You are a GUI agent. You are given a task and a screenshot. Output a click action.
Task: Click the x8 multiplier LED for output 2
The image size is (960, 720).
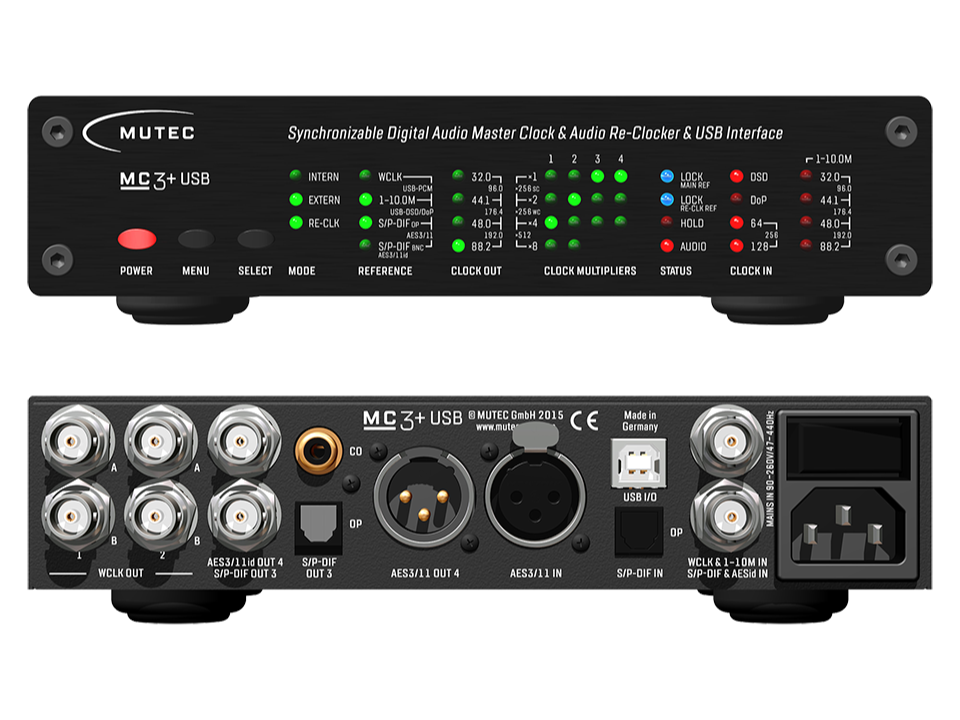(x=574, y=246)
